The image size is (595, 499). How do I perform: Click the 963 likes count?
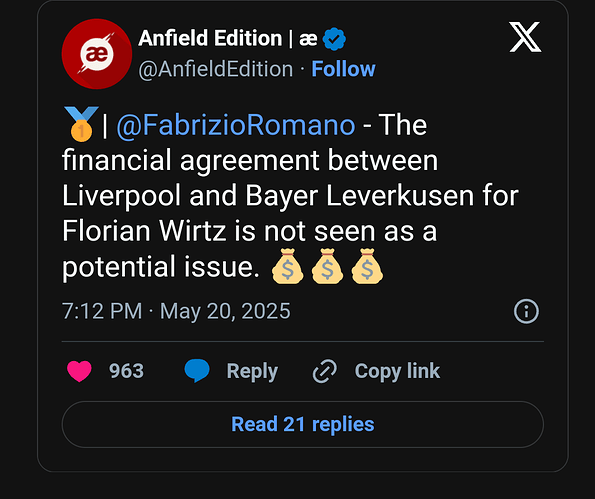tap(126, 371)
